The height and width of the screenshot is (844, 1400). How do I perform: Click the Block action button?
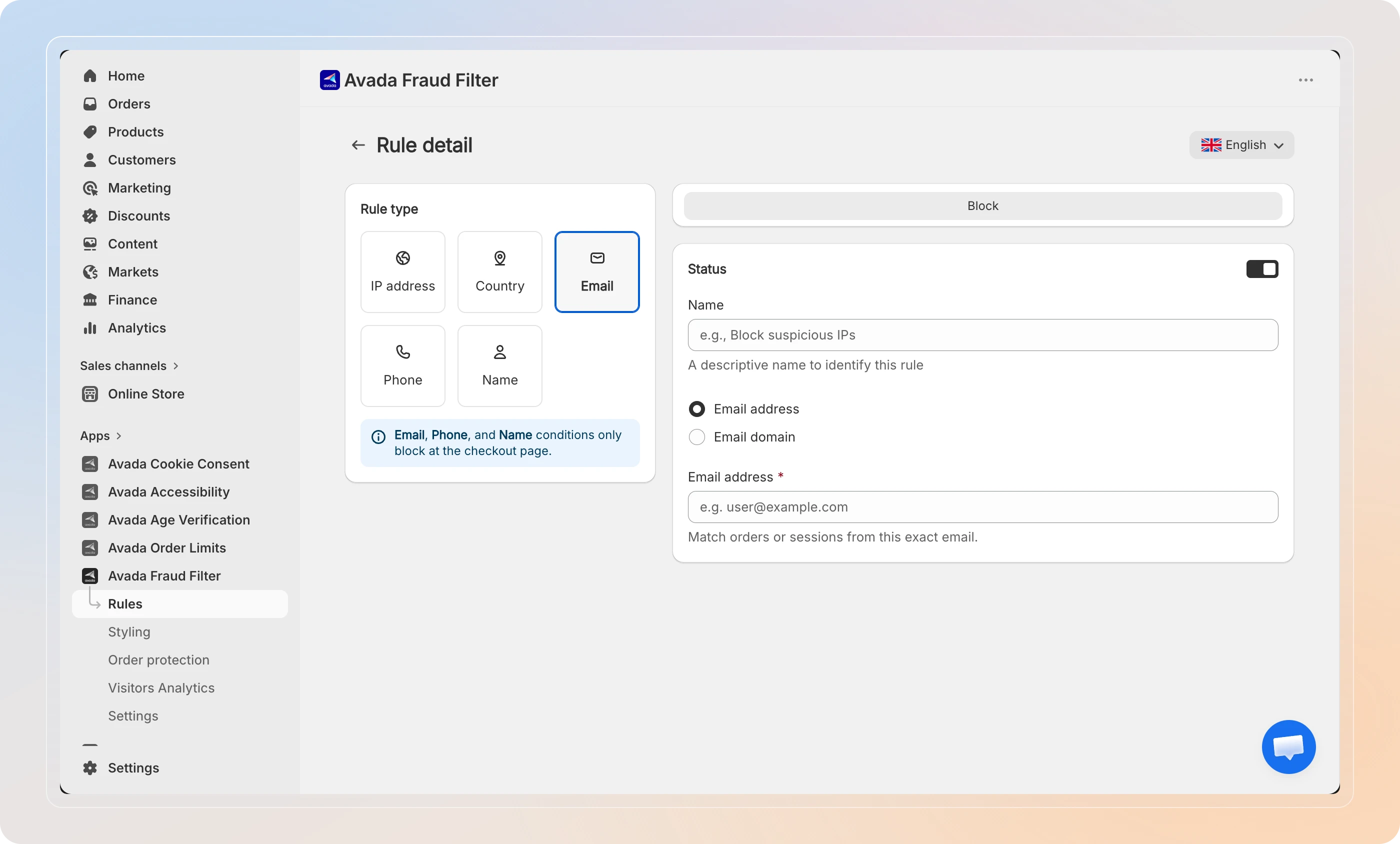click(983, 205)
